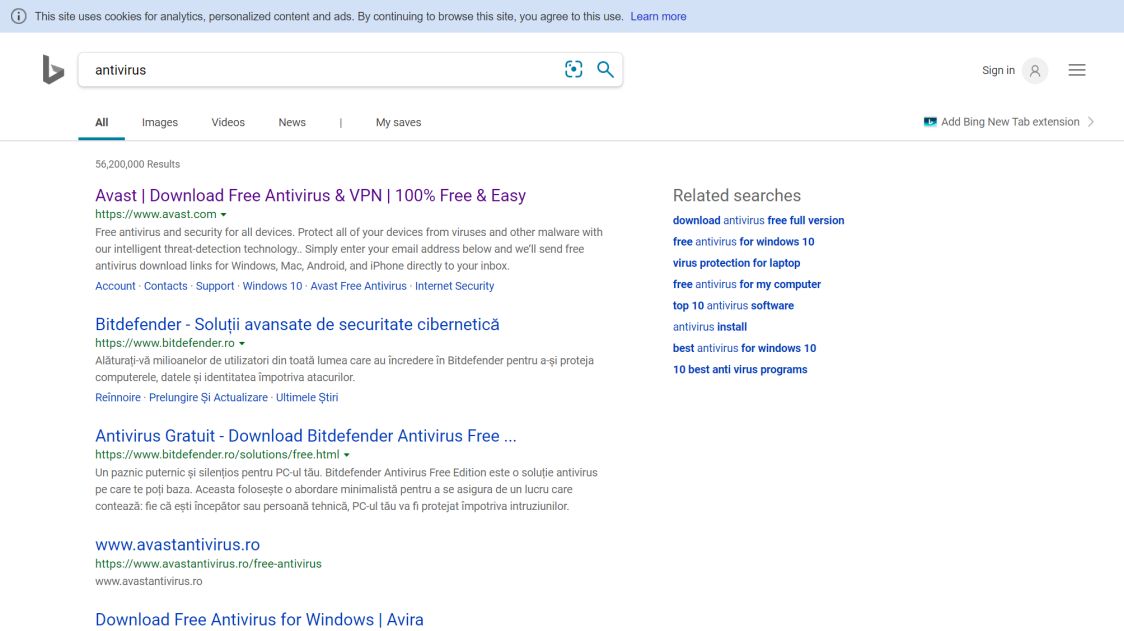This screenshot has width=1124, height=631.
Task: Open Antivirus Gratuit Bitdefender Free result
Action: pos(305,436)
